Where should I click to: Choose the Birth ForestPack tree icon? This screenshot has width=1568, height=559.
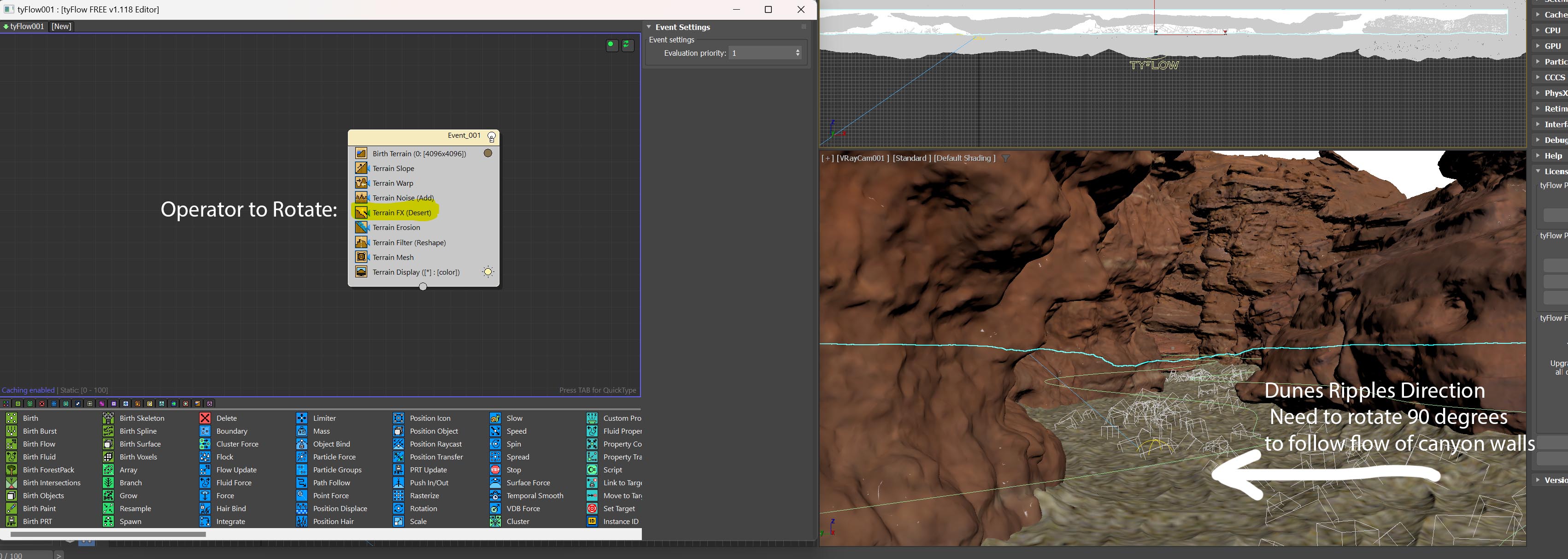(x=12, y=470)
